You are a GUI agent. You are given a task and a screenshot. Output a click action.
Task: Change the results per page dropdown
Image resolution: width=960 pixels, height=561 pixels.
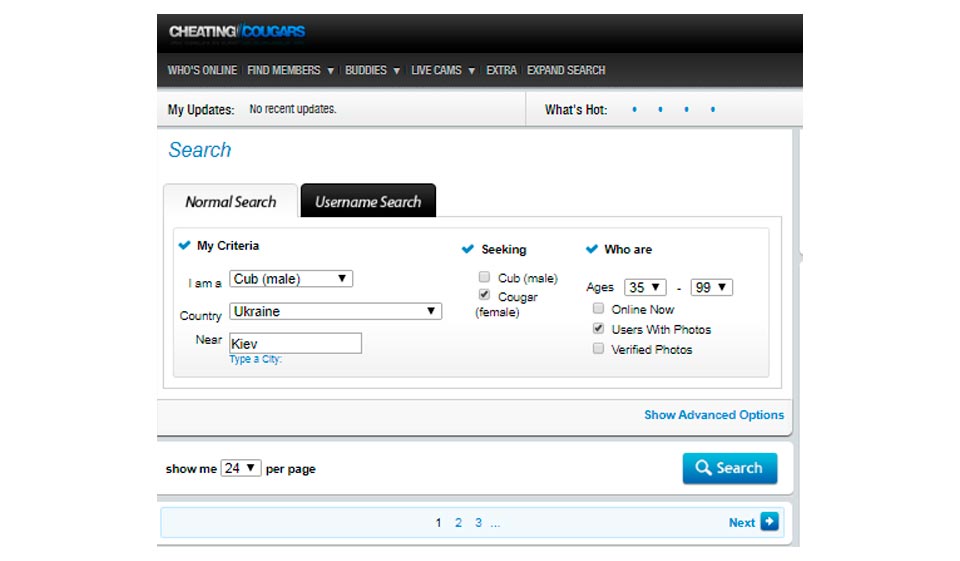(241, 468)
